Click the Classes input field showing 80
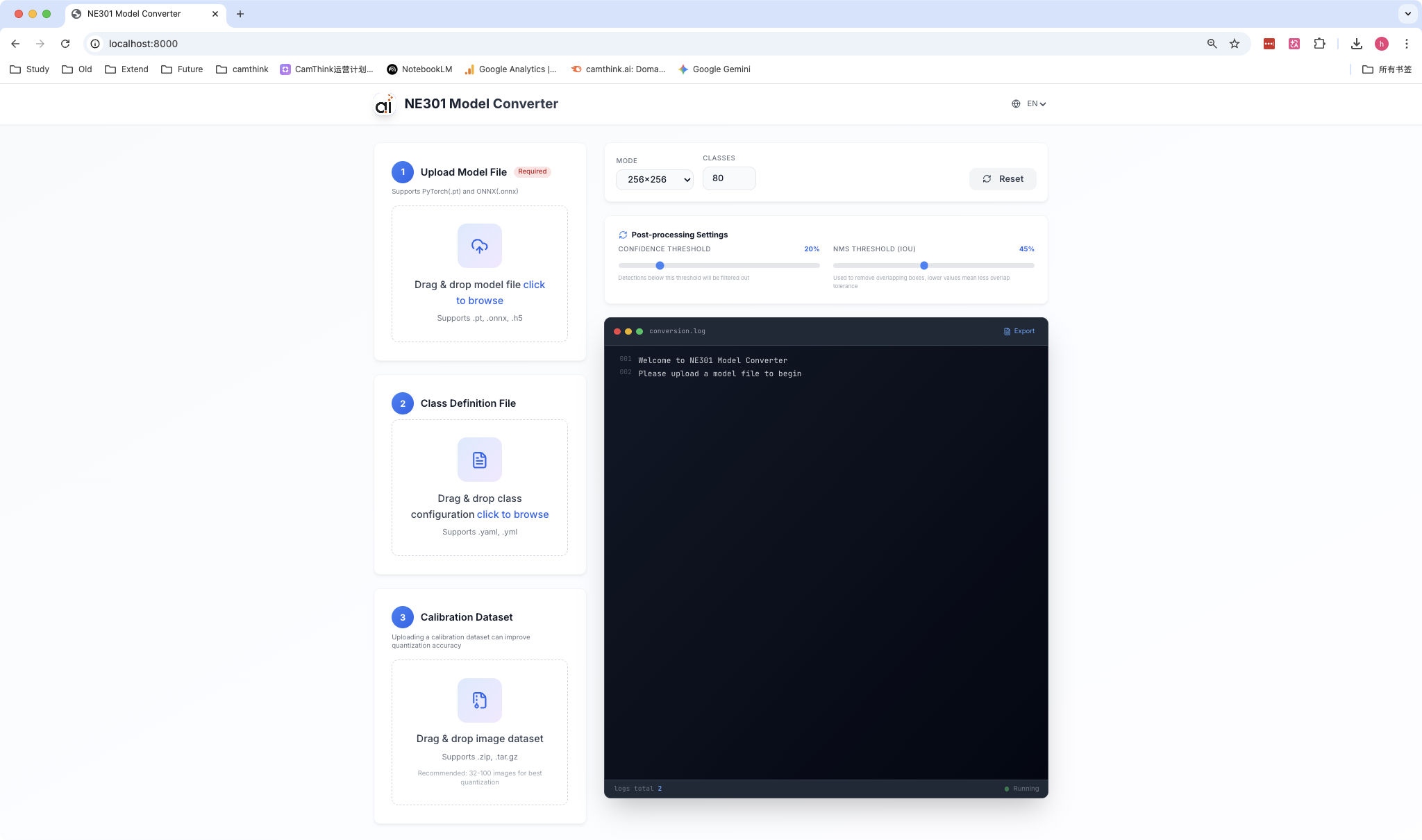The width and height of the screenshot is (1422, 840). [x=728, y=178]
